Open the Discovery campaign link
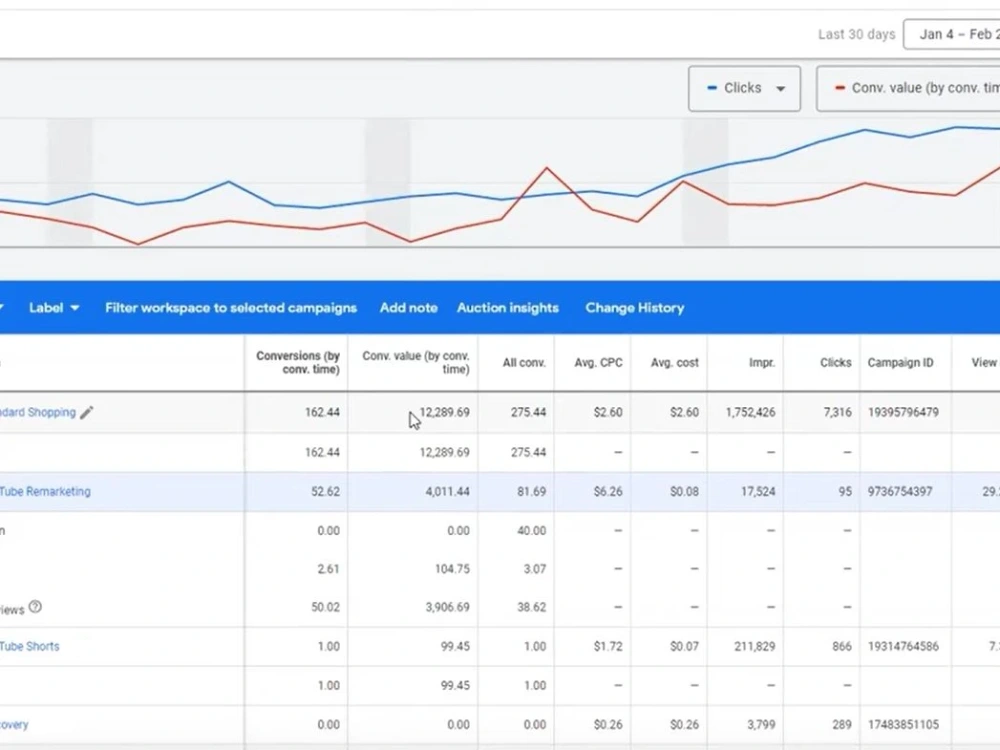The image size is (1000, 750). click(14, 724)
